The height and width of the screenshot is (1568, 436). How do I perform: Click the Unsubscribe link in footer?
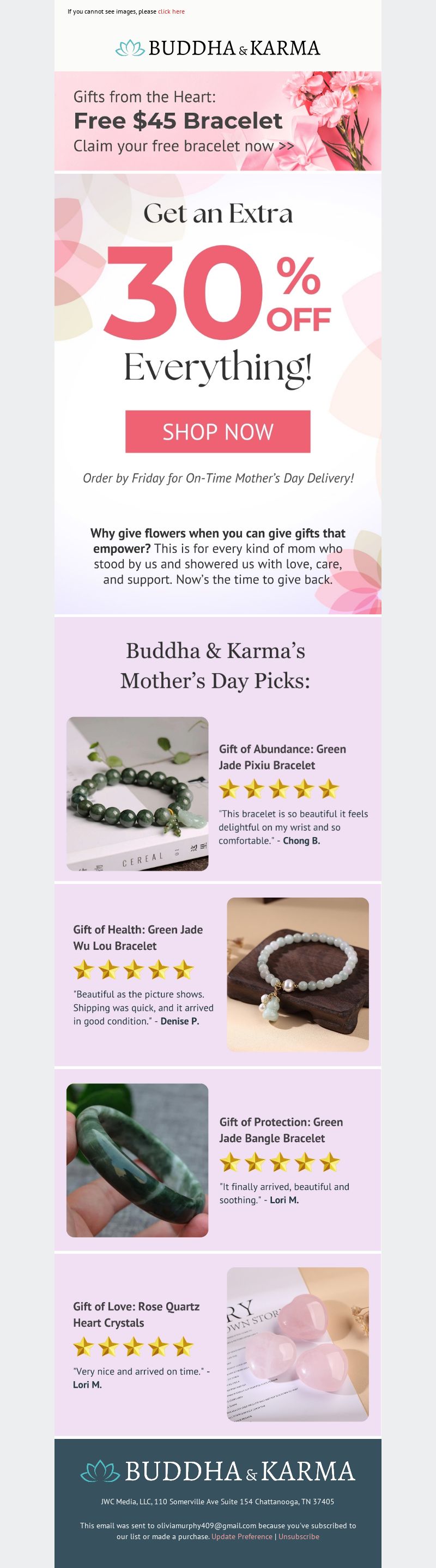pos(299,1536)
